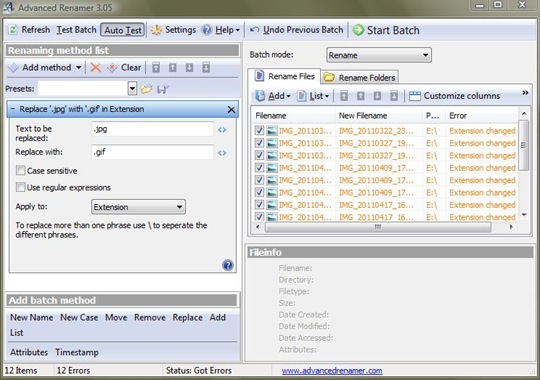
Task: Click the Refresh icon in the toolbar
Action: 12,30
